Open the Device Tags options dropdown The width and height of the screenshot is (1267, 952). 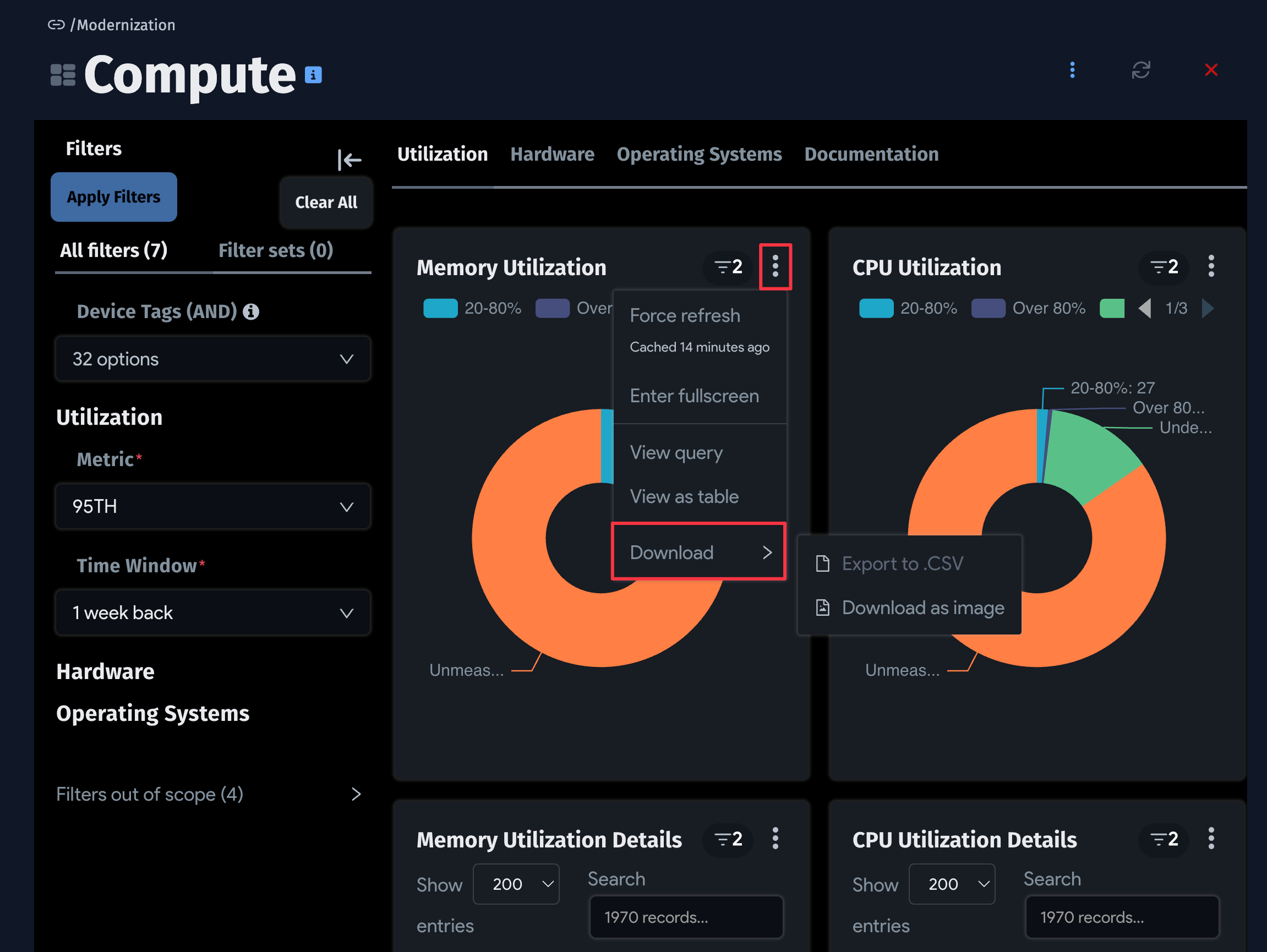pyautogui.click(x=212, y=359)
